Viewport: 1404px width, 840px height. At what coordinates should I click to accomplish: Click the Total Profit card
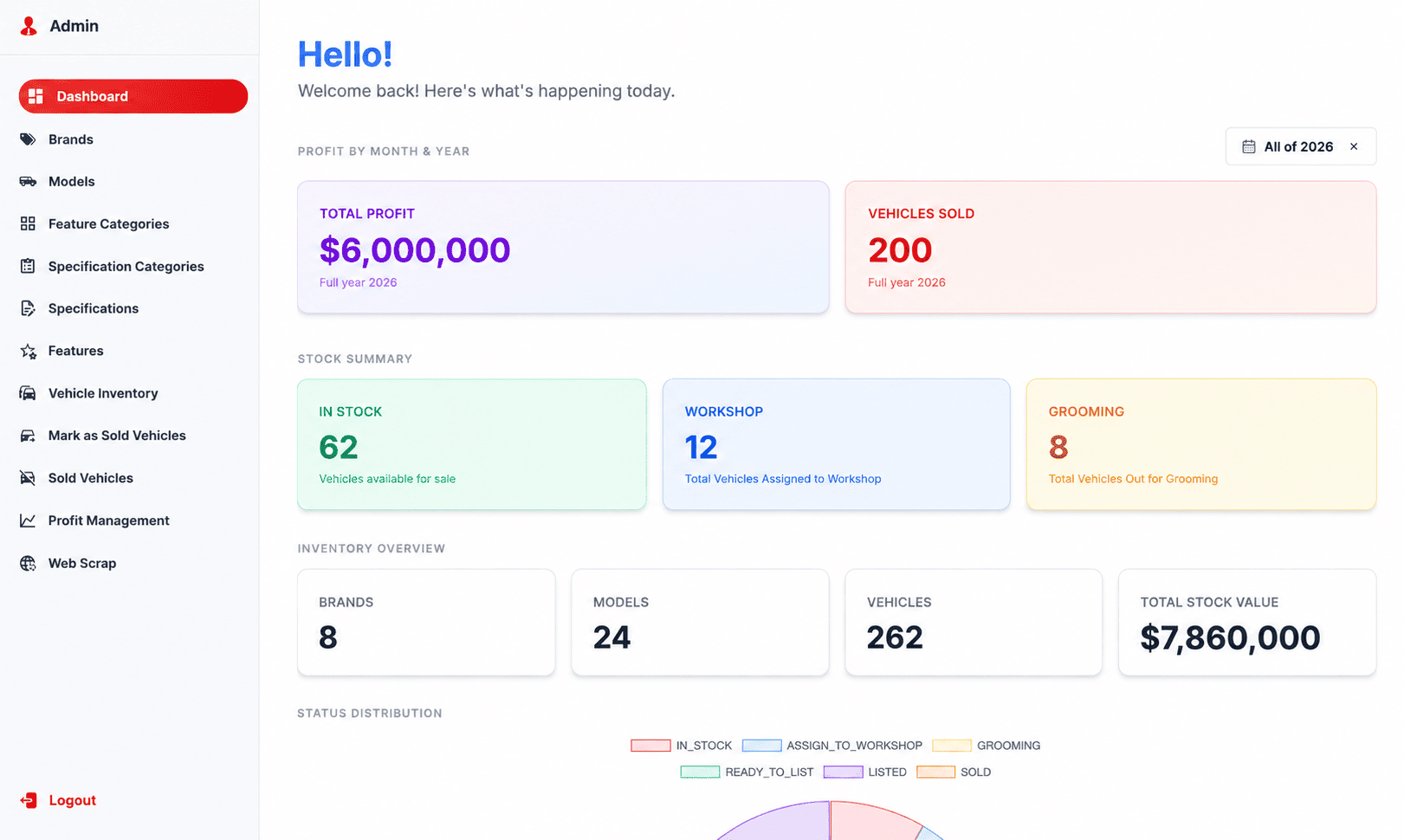[563, 247]
